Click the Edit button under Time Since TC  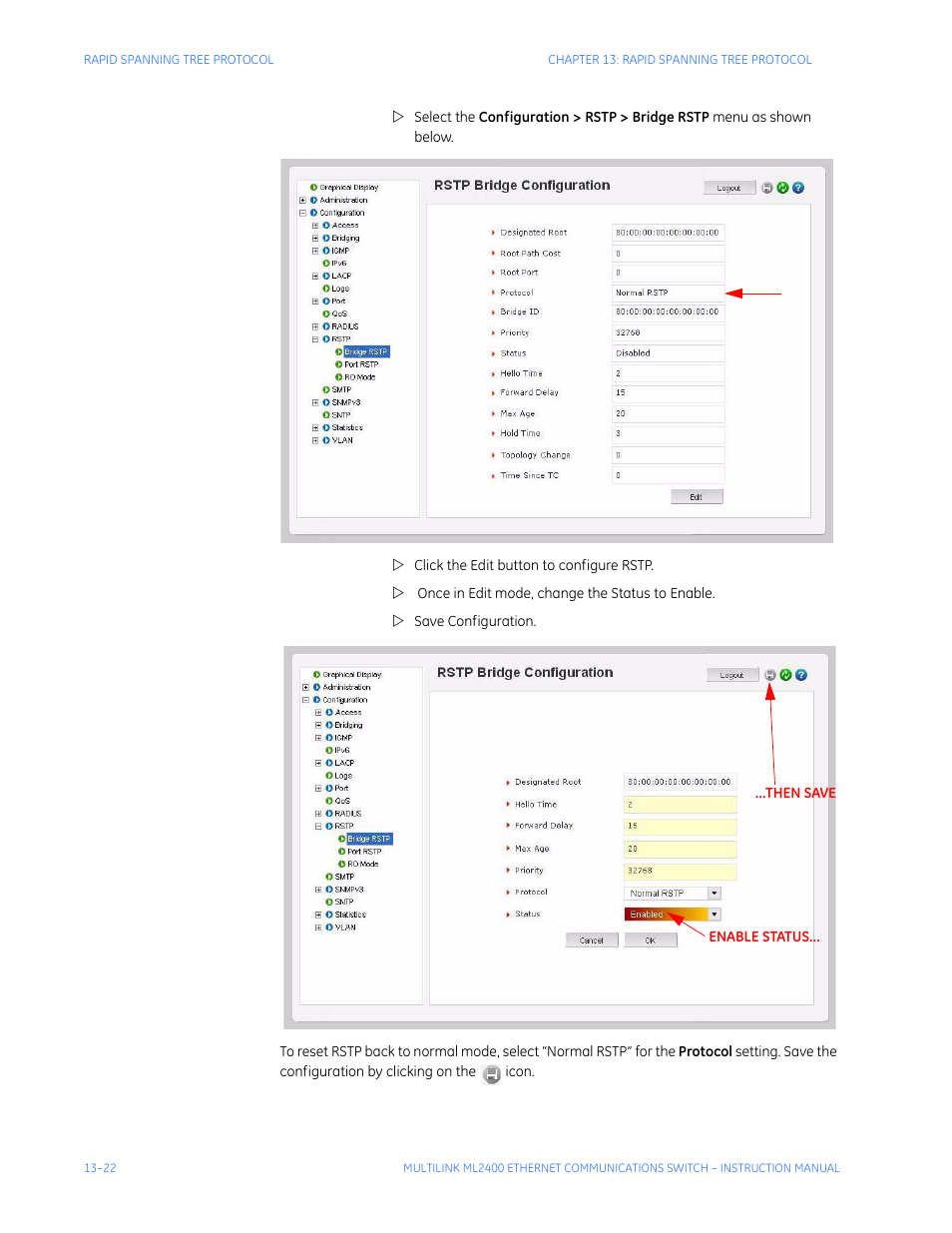(x=696, y=497)
